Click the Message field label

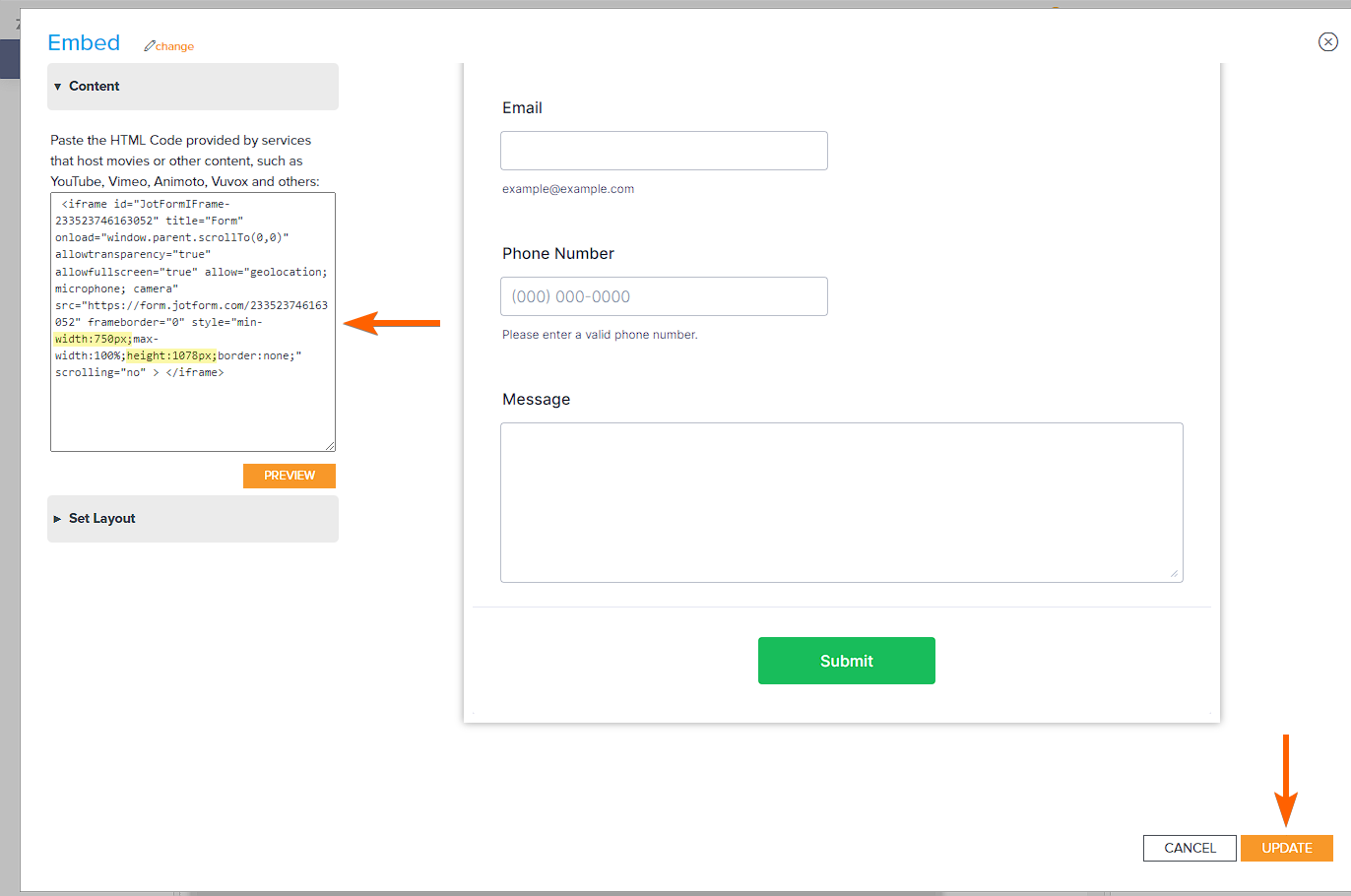tap(536, 400)
